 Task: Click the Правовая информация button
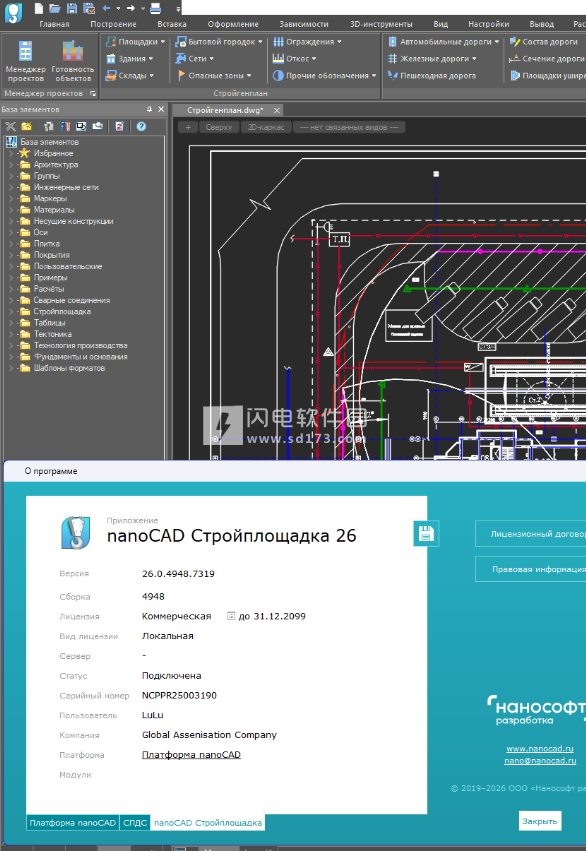tap(531, 569)
